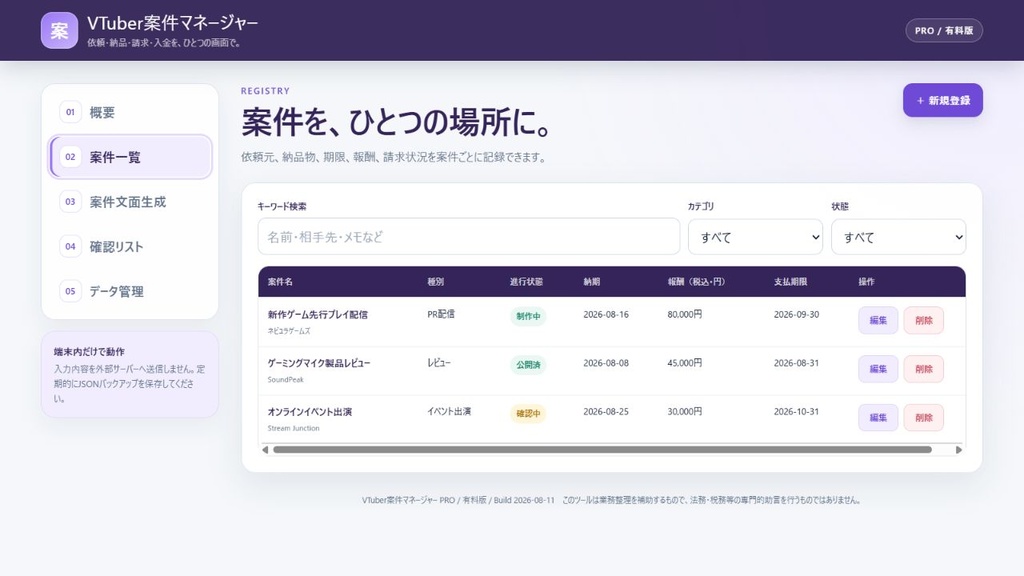Click the イベント出演 type cell
The image size is (1024, 576).
(449, 411)
